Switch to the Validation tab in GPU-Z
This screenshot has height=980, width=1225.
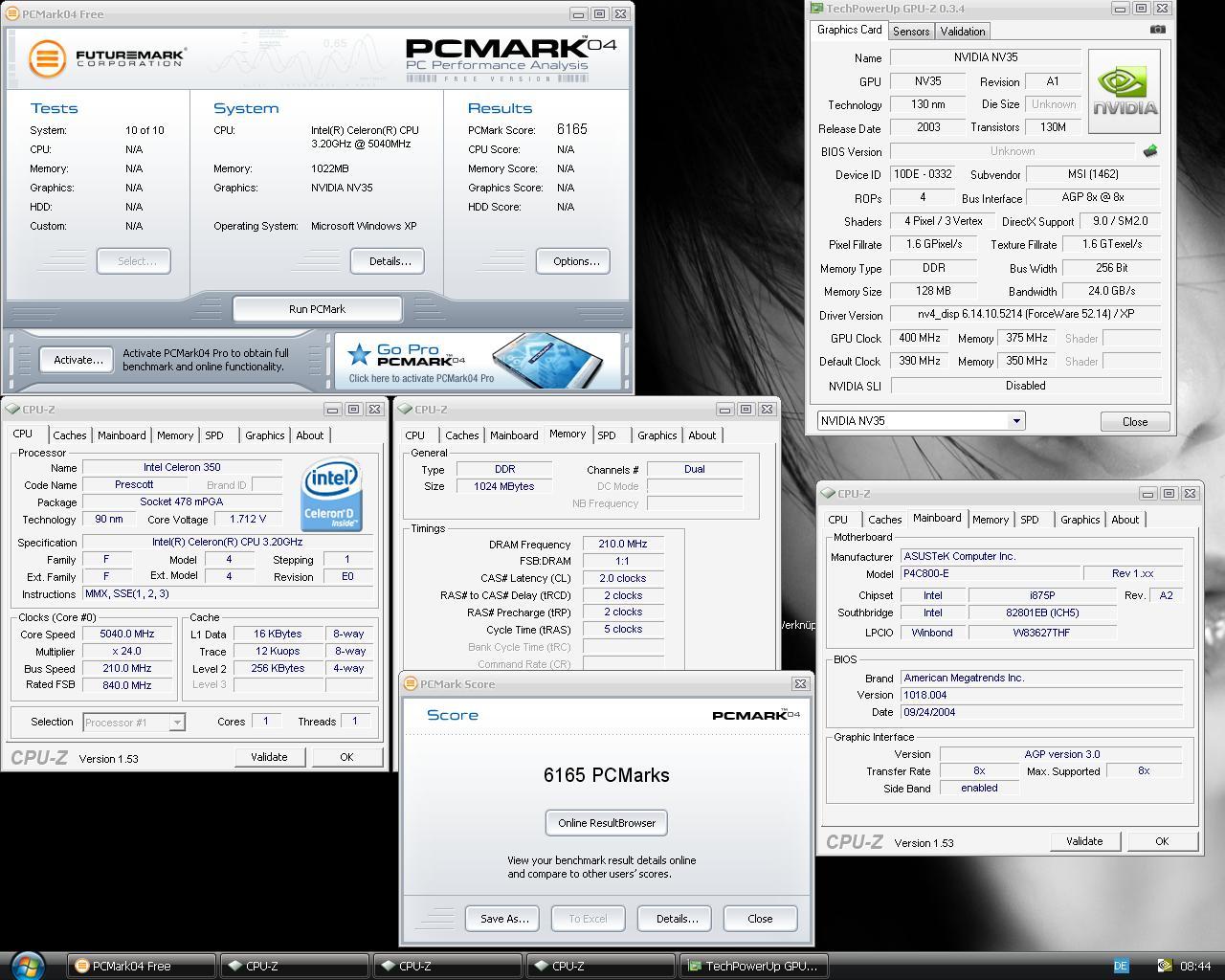click(963, 32)
